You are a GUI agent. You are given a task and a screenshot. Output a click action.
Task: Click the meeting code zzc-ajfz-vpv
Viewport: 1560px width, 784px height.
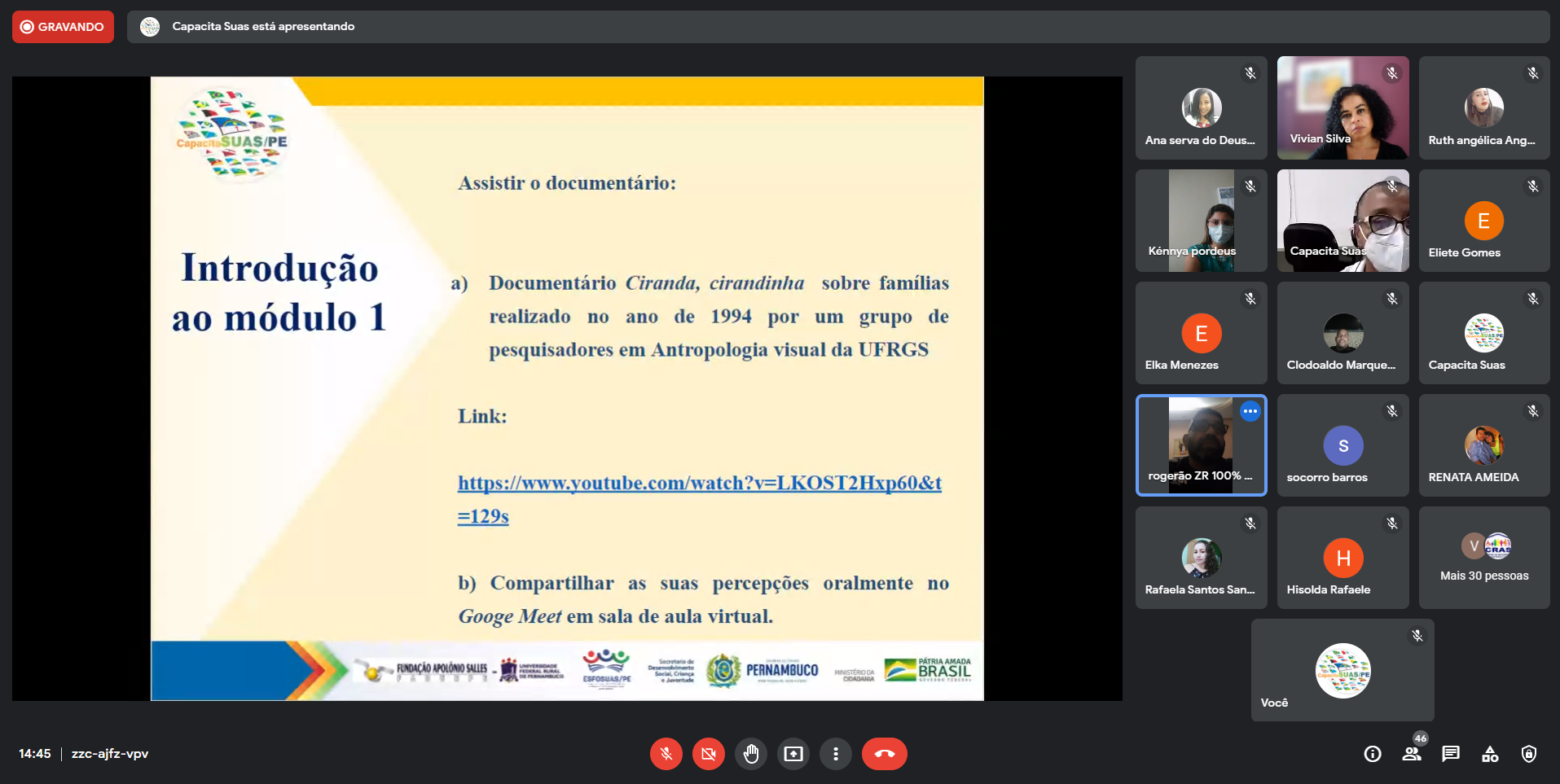point(110,754)
